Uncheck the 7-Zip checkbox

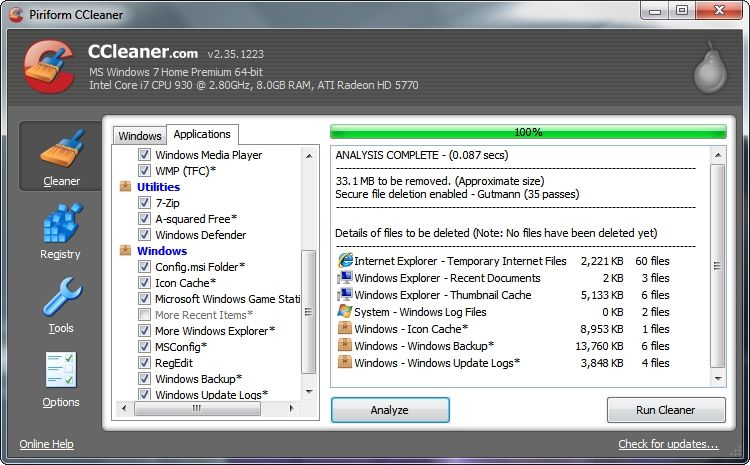point(144,203)
